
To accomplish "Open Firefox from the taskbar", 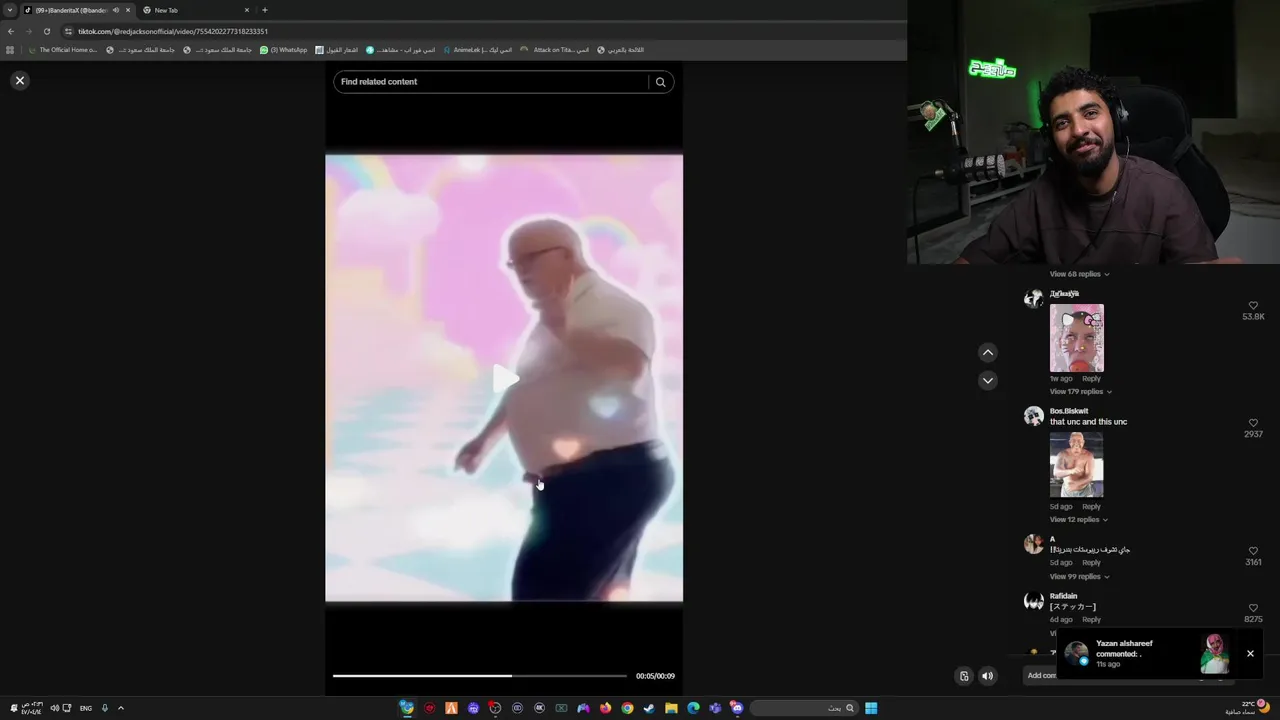I will (605, 708).
